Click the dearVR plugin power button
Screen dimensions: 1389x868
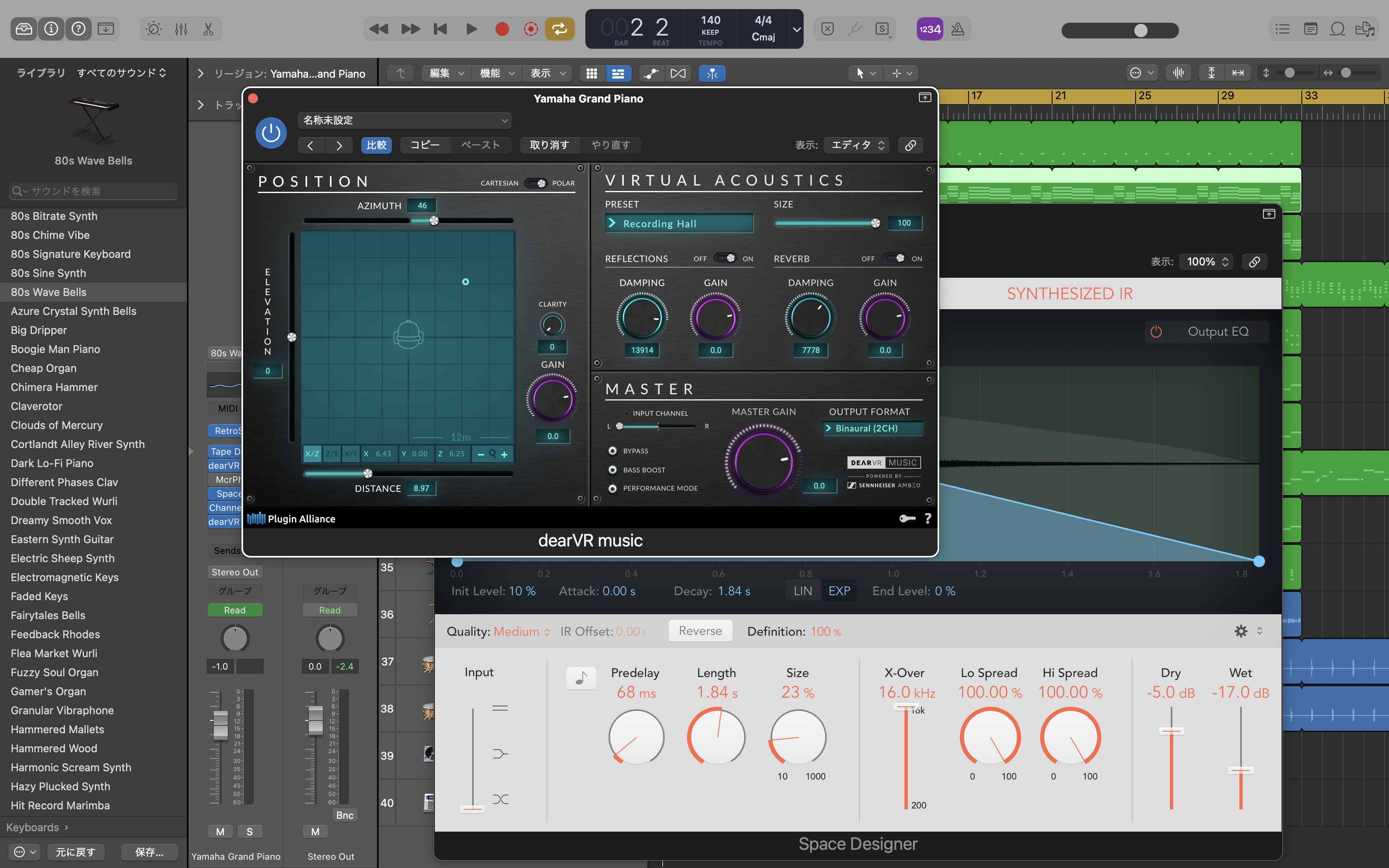click(271, 133)
